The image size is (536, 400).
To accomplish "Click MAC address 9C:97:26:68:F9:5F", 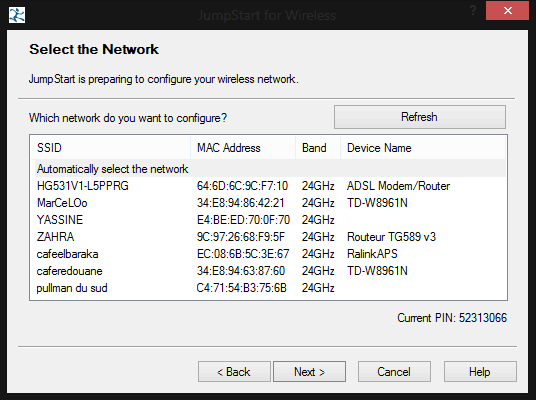I will [241, 237].
